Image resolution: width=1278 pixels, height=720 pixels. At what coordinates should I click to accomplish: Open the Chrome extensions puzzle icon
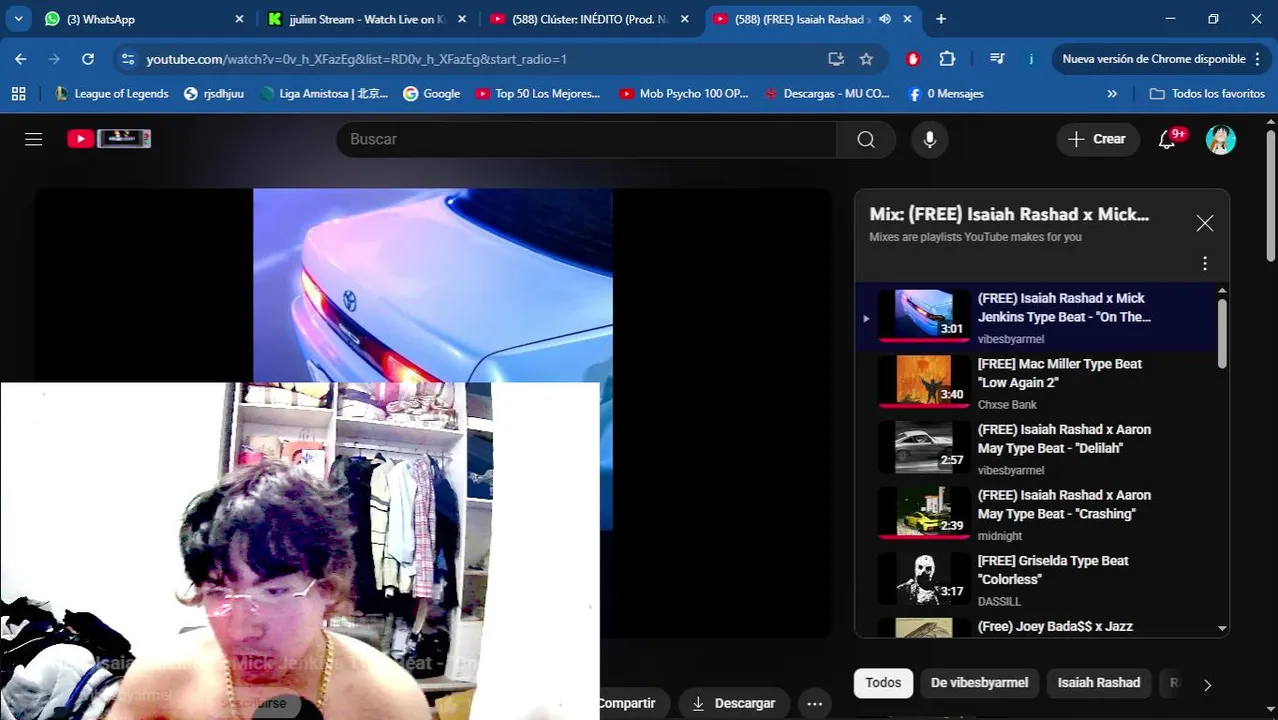click(947, 59)
